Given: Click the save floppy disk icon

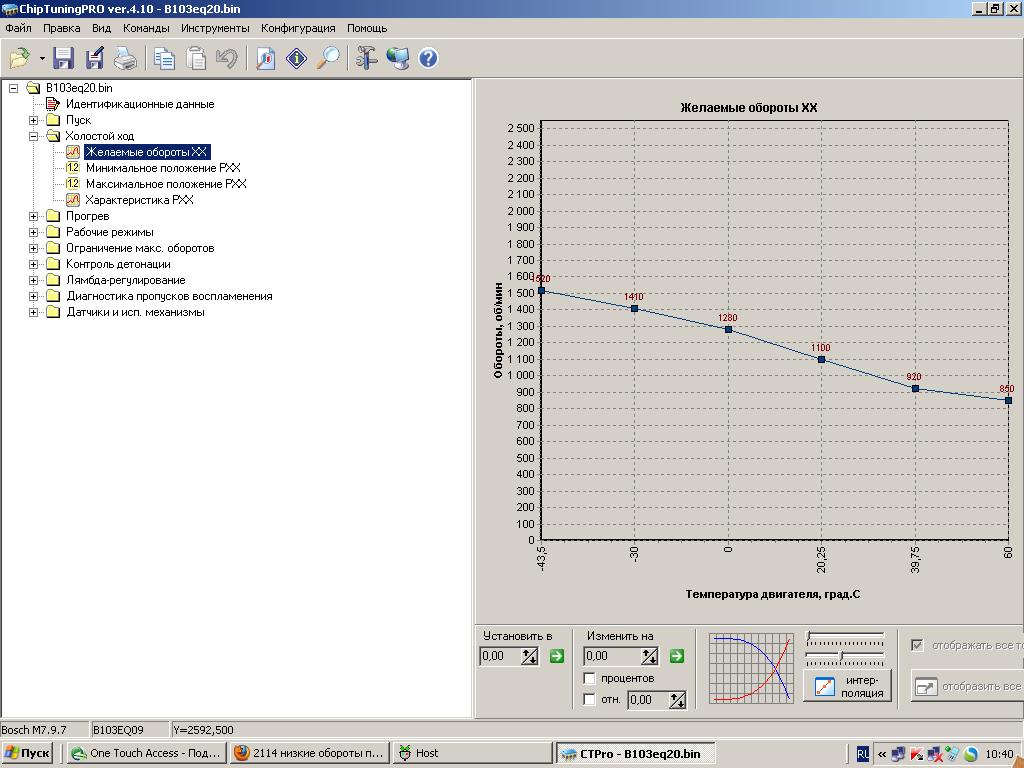Looking at the screenshot, I should pos(64,59).
